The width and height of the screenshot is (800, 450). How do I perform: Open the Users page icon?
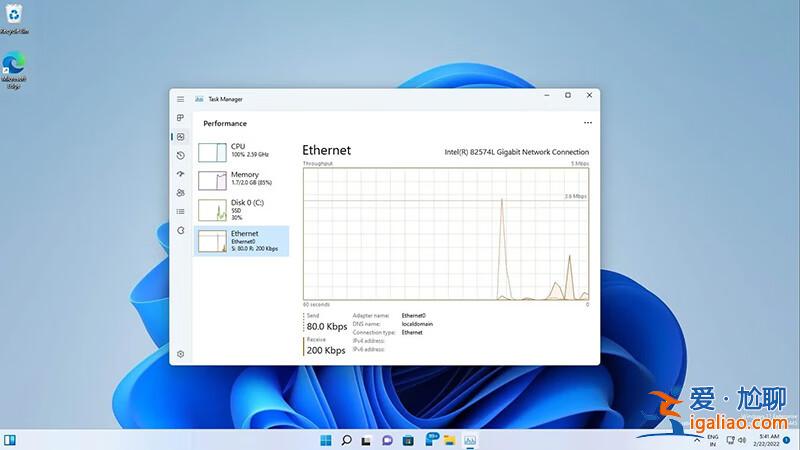181,193
